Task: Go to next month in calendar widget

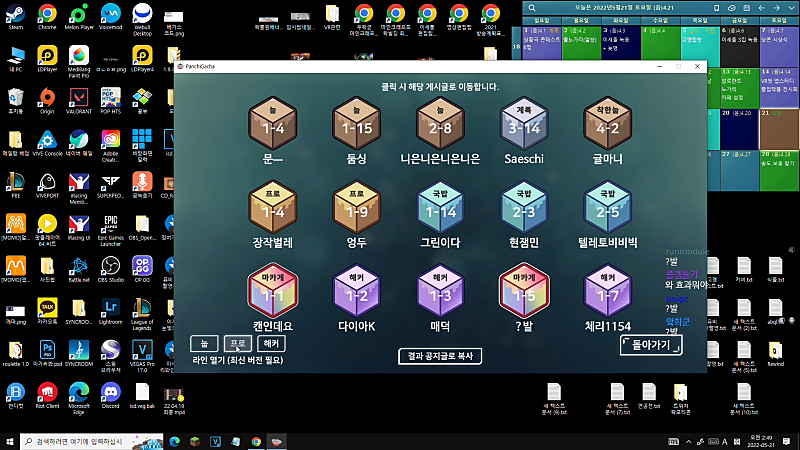Action: coord(777,8)
